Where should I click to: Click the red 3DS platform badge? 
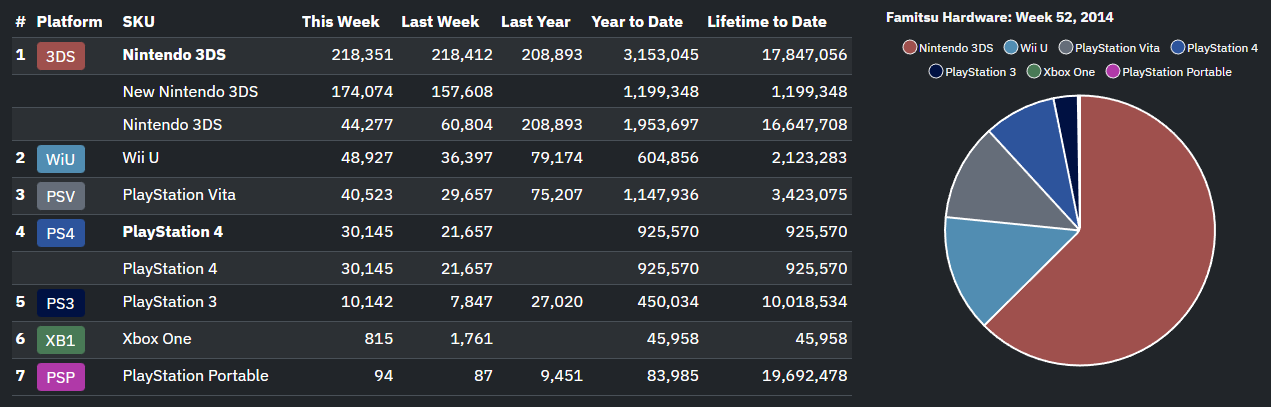pyautogui.click(x=61, y=56)
